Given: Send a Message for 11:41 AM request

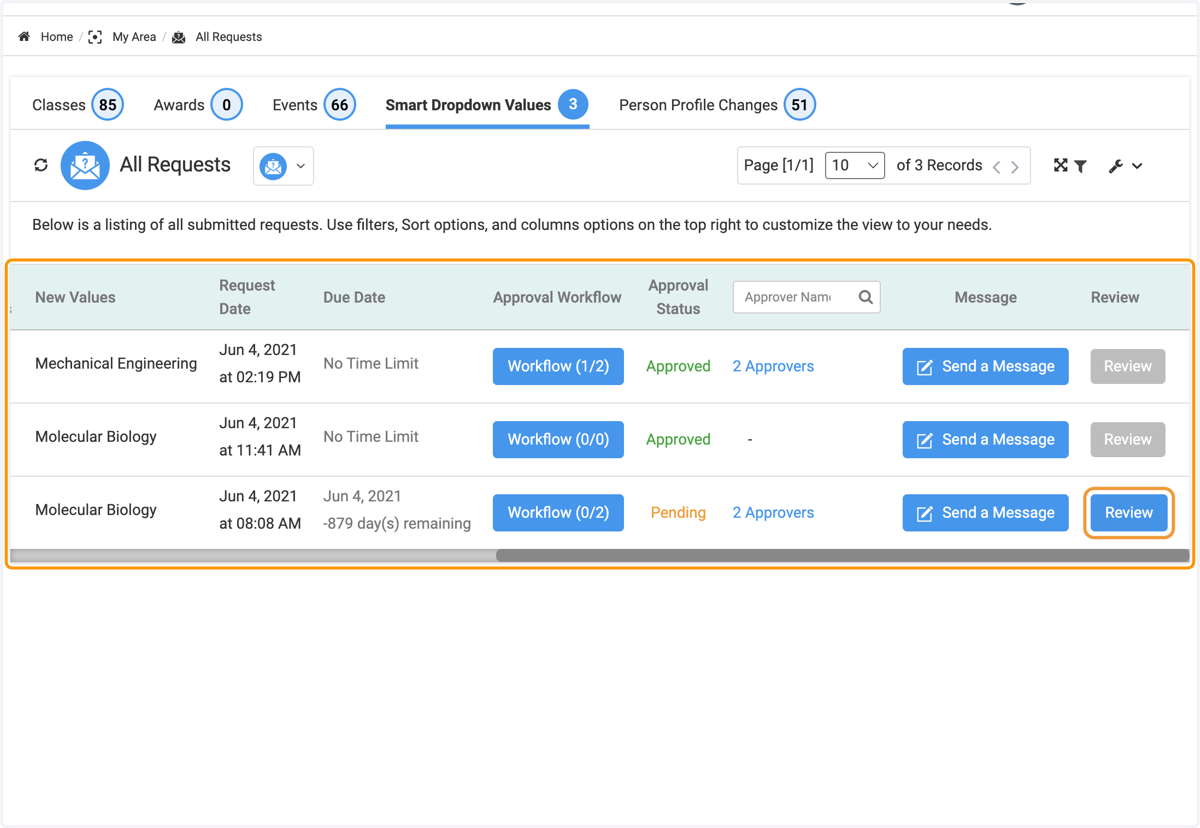Looking at the screenshot, I should click(x=986, y=439).
